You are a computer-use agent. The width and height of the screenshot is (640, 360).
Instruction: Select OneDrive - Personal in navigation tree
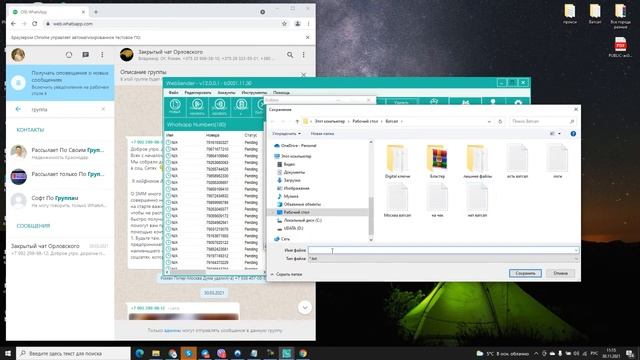298,146
